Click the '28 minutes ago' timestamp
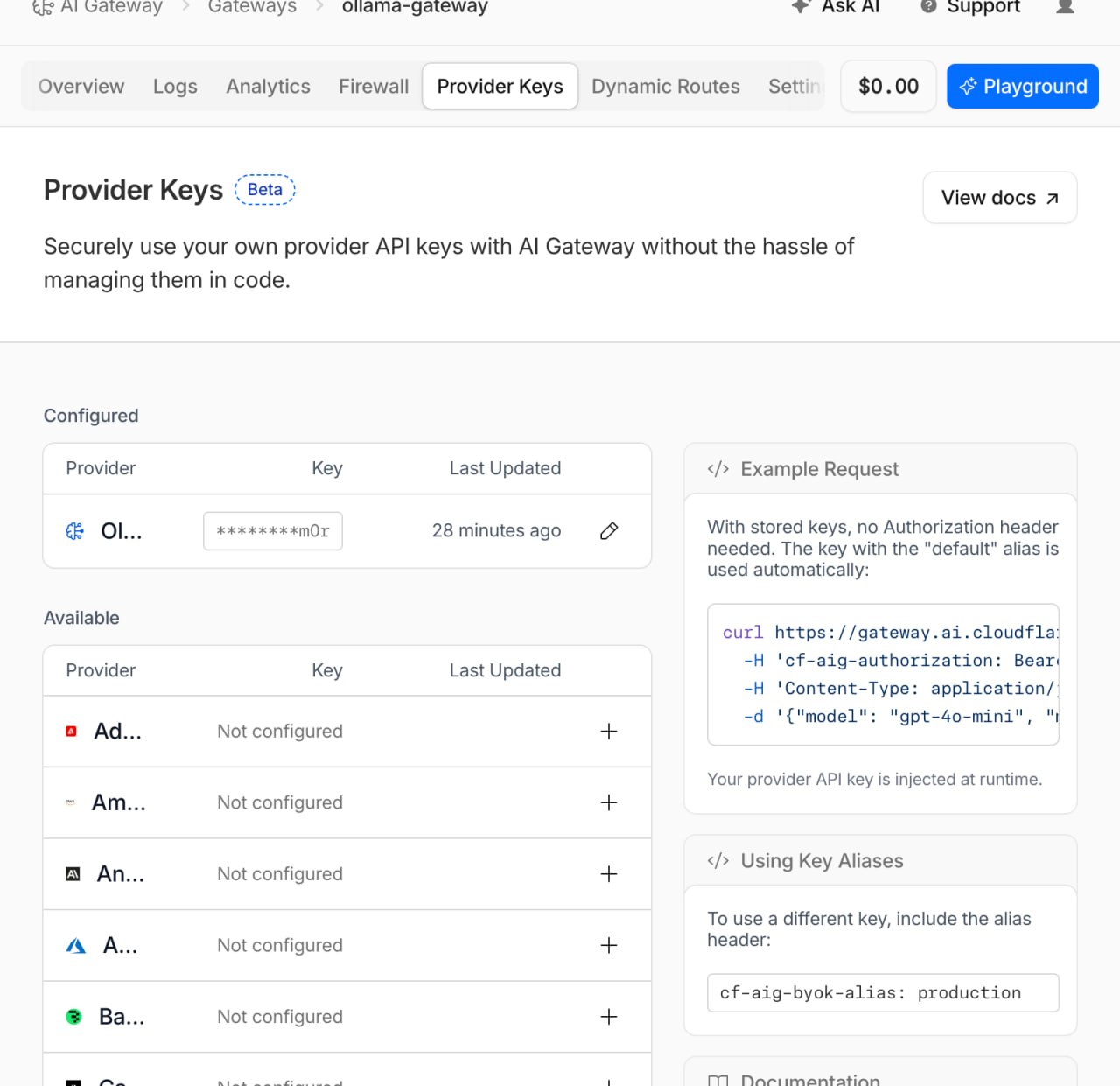This screenshot has height=1086, width=1120. click(496, 531)
